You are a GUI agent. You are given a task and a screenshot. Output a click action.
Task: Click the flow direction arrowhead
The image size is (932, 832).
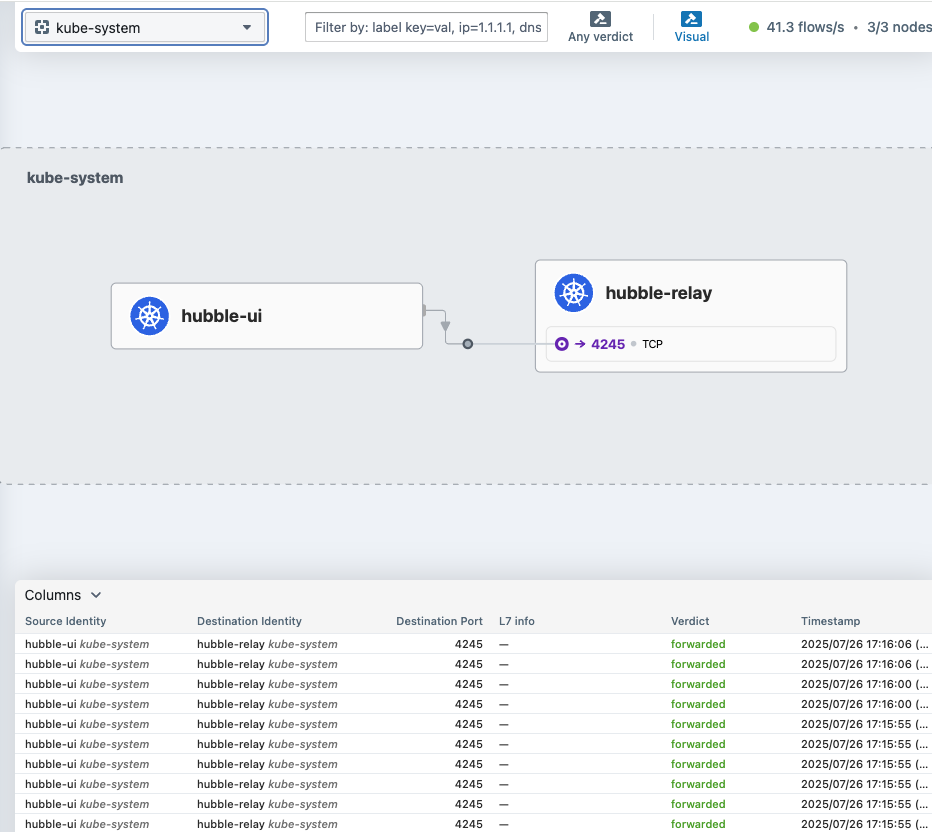(445, 326)
